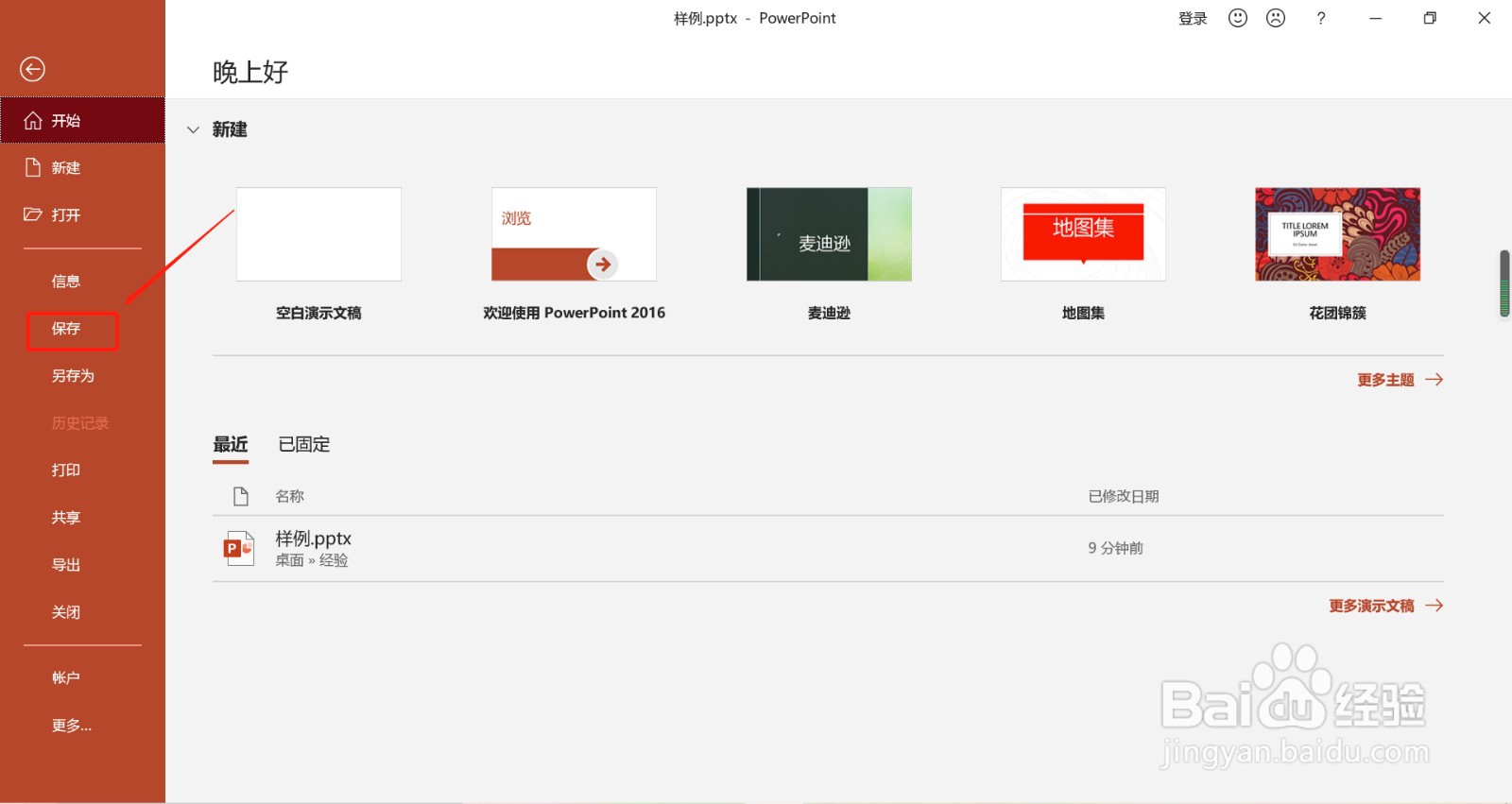Select the 花团锦簇 theme thumbnail
Viewport: 1512px width, 804px height.
tap(1338, 234)
